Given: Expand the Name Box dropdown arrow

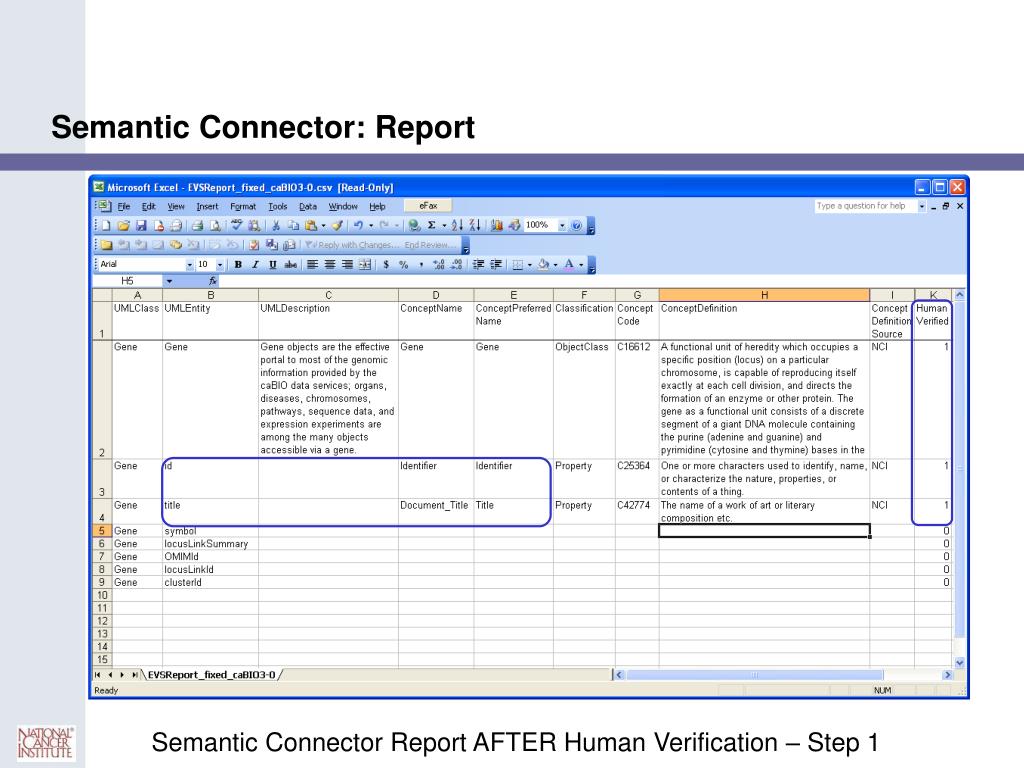Looking at the screenshot, I should [x=169, y=281].
